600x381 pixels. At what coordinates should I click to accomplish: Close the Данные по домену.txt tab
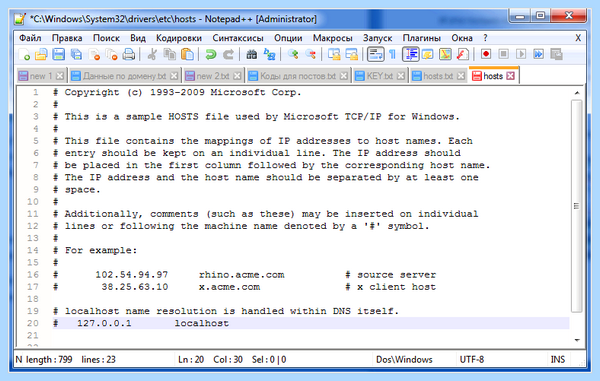(x=174, y=76)
